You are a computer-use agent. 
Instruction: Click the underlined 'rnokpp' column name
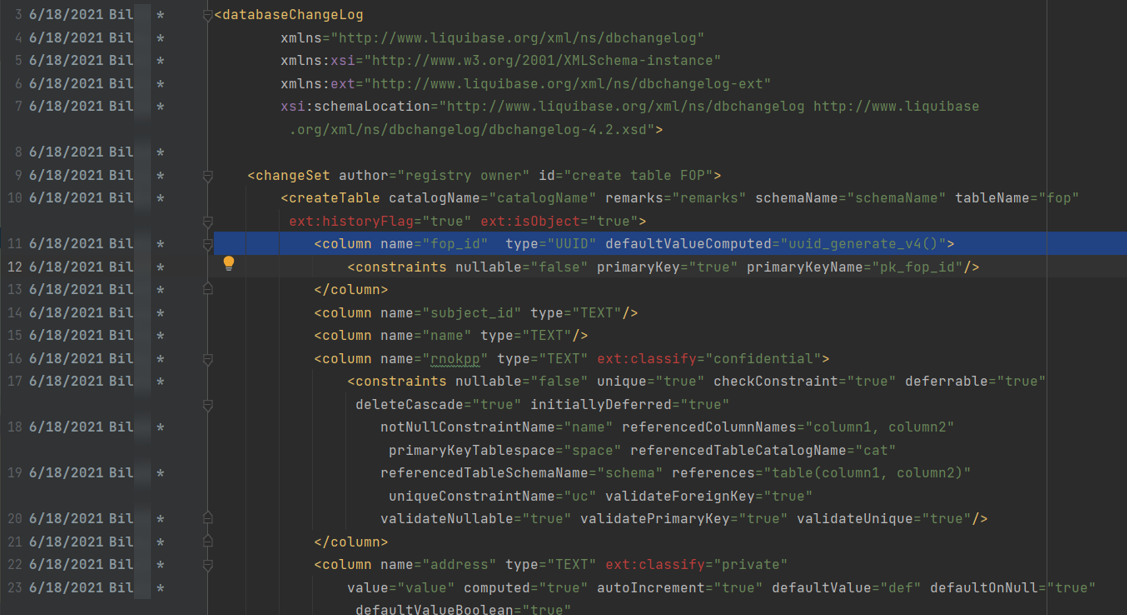point(455,359)
